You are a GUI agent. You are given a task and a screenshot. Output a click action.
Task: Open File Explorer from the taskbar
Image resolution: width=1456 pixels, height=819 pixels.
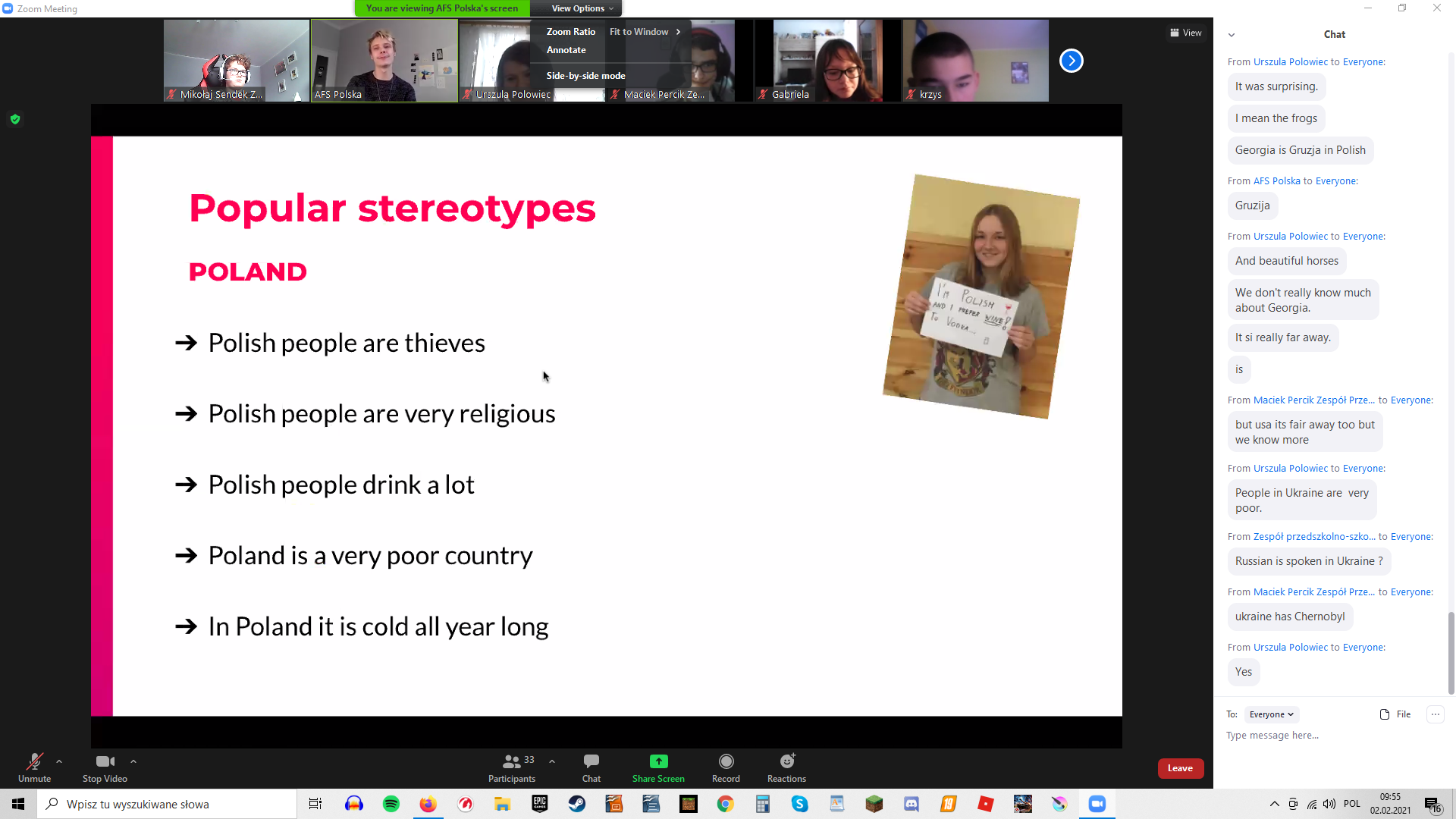[x=503, y=804]
